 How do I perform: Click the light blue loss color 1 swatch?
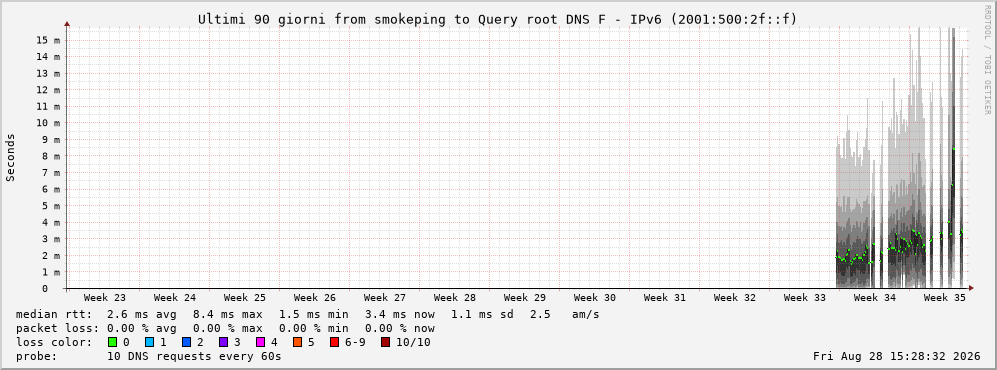point(149,343)
